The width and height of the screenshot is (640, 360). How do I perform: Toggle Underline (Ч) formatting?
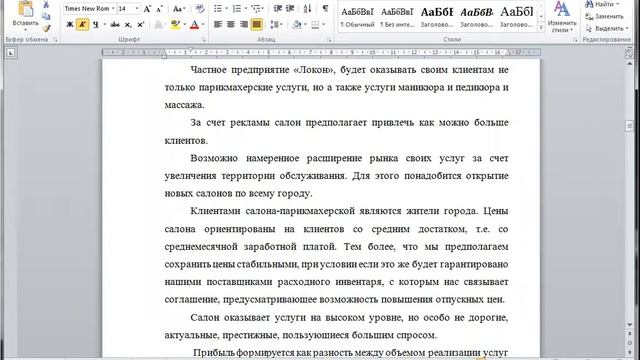pos(95,25)
